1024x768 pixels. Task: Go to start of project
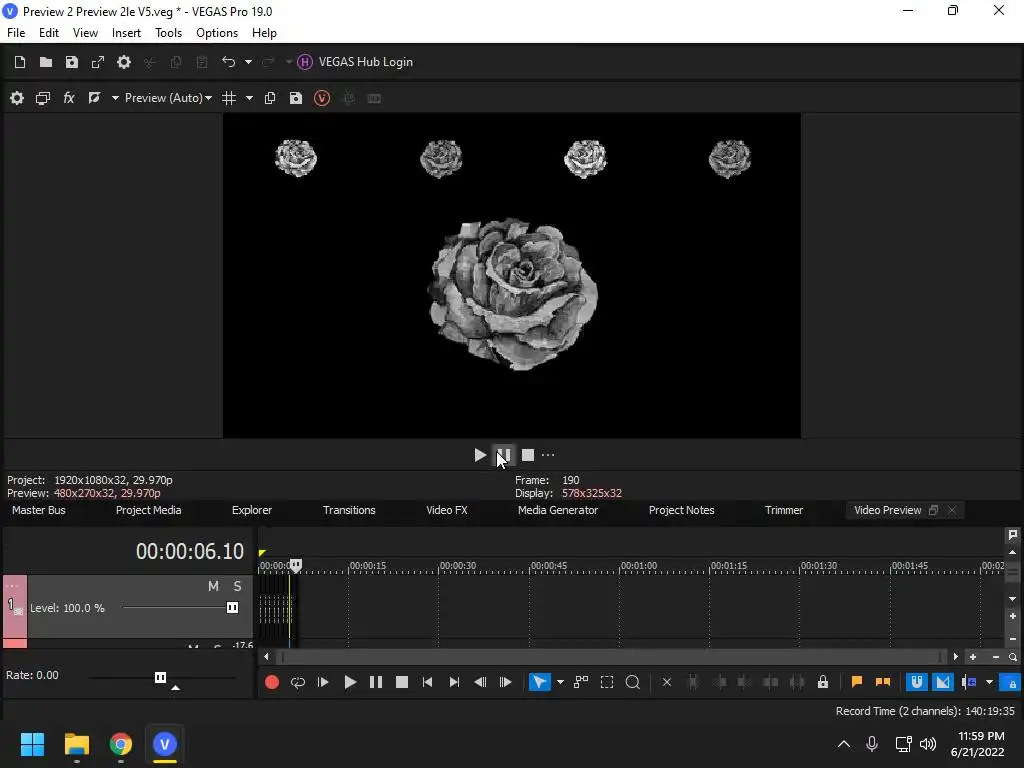[428, 682]
